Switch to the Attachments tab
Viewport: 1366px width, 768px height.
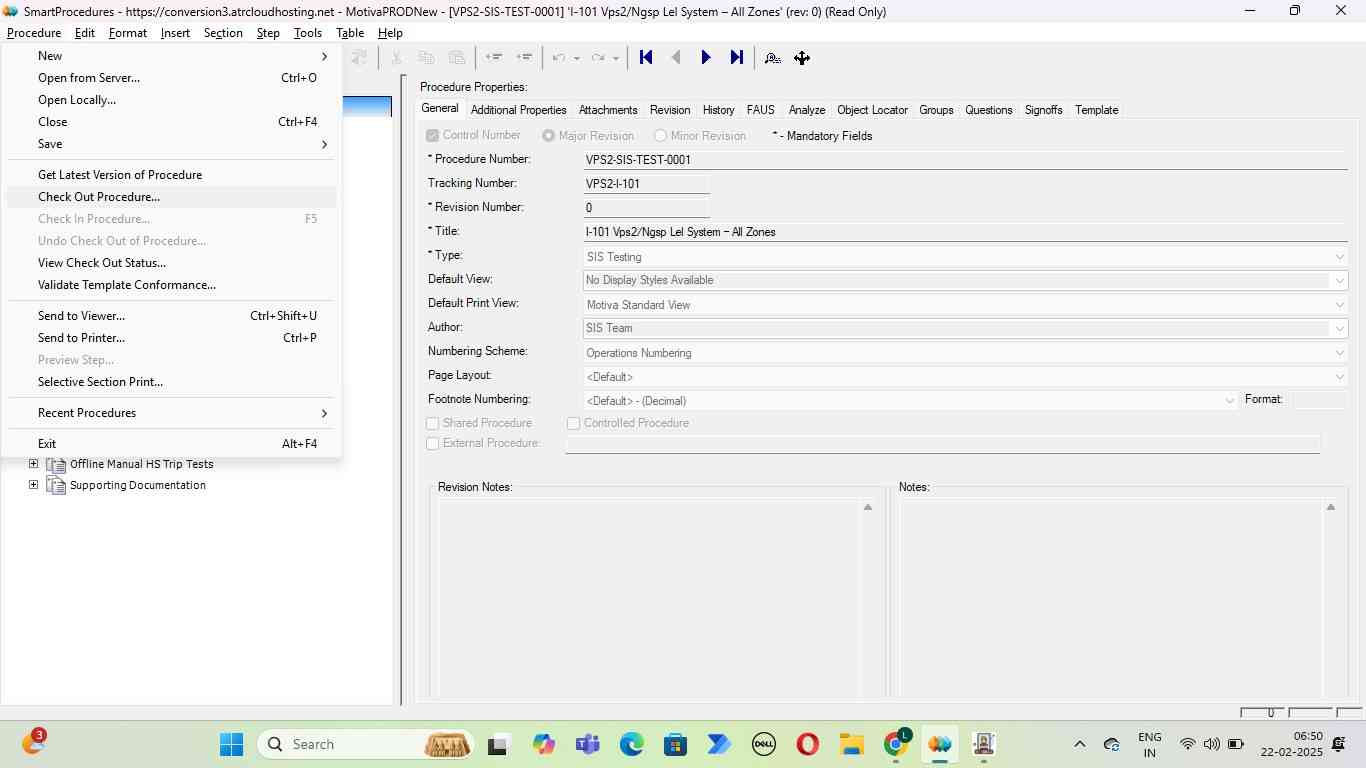[x=608, y=110]
